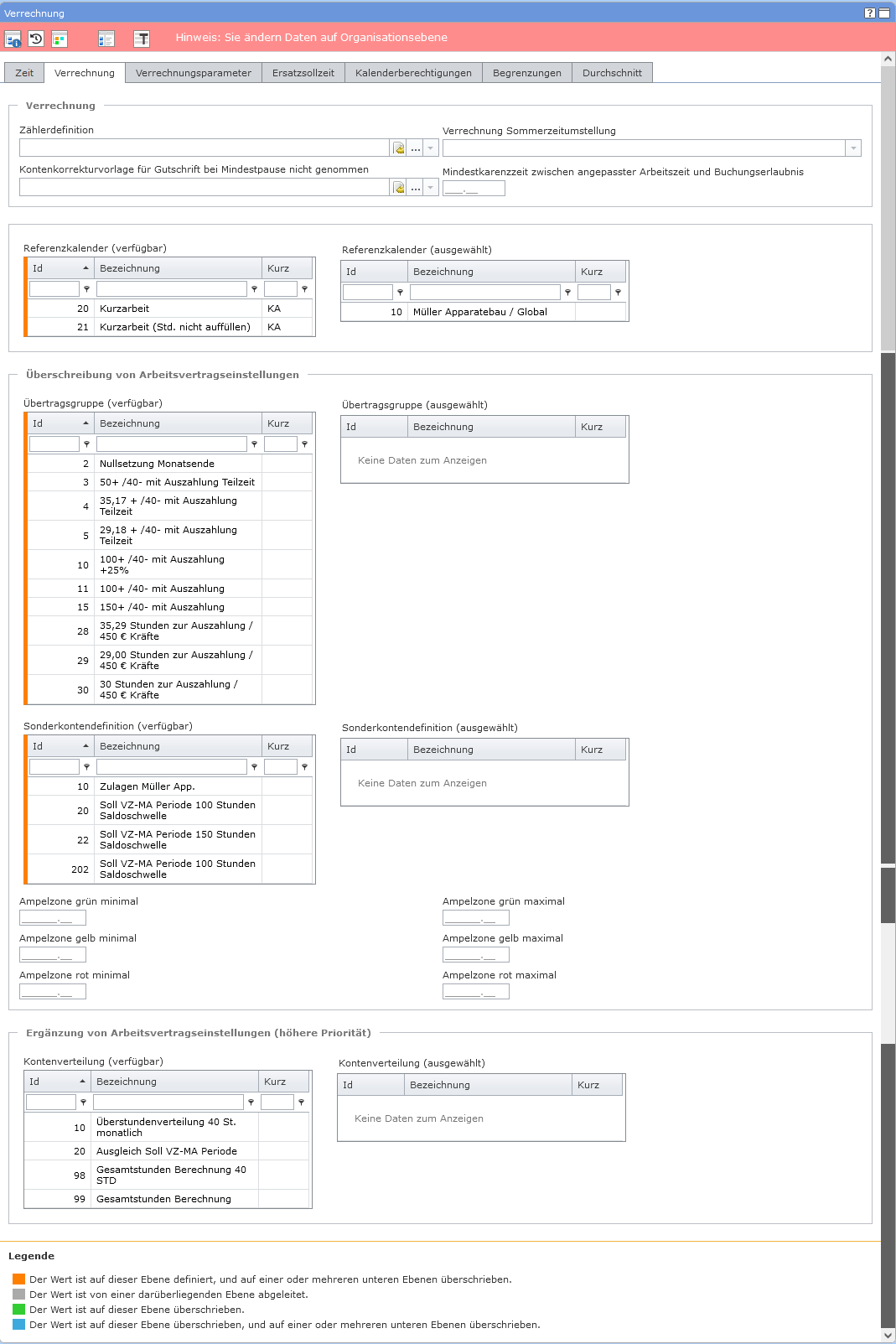The height and width of the screenshot is (1344, 896).
Task: Click the text T toolbar icon
Action: 142,39
